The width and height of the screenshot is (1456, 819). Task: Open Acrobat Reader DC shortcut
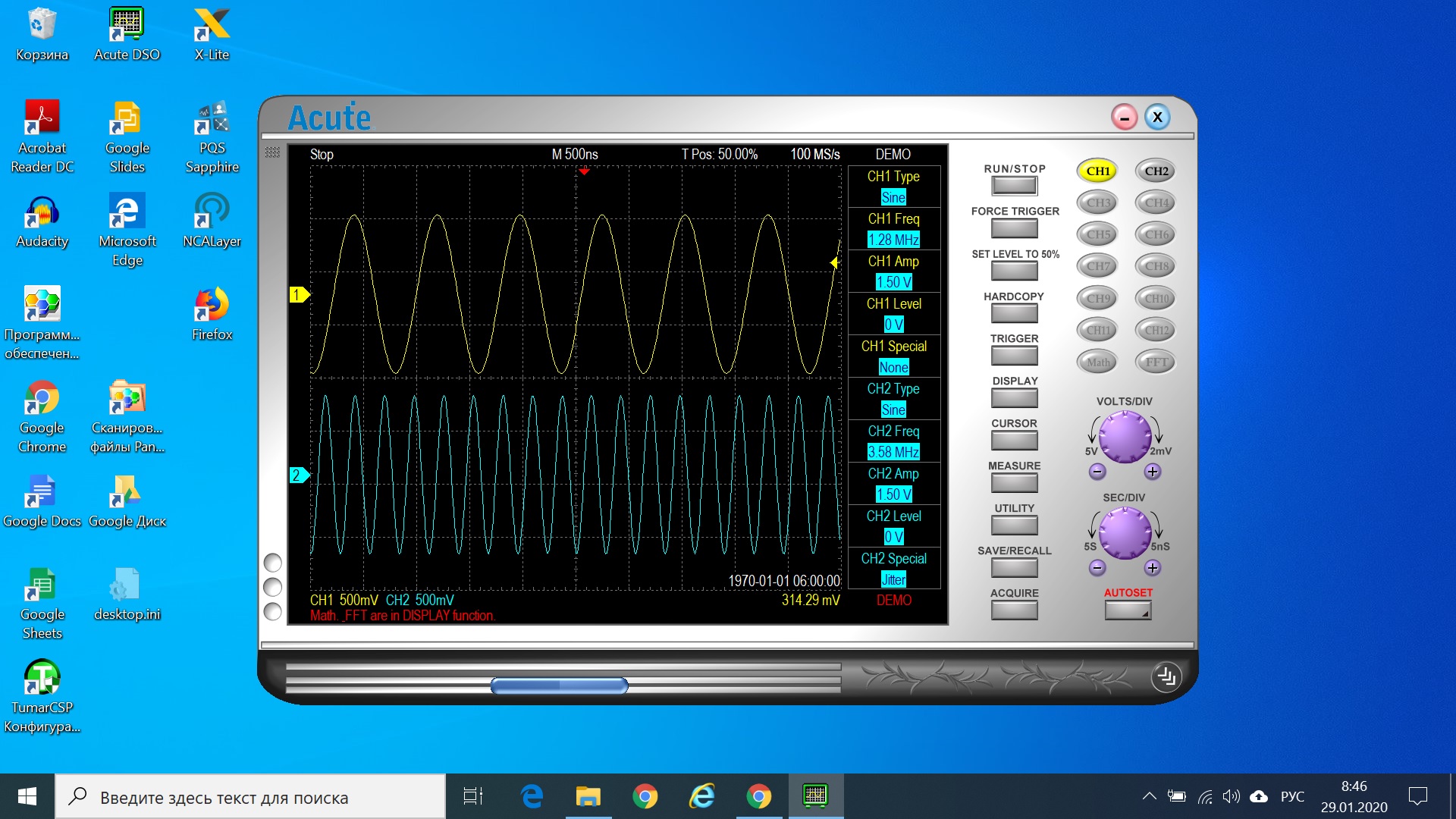[42, 137]
